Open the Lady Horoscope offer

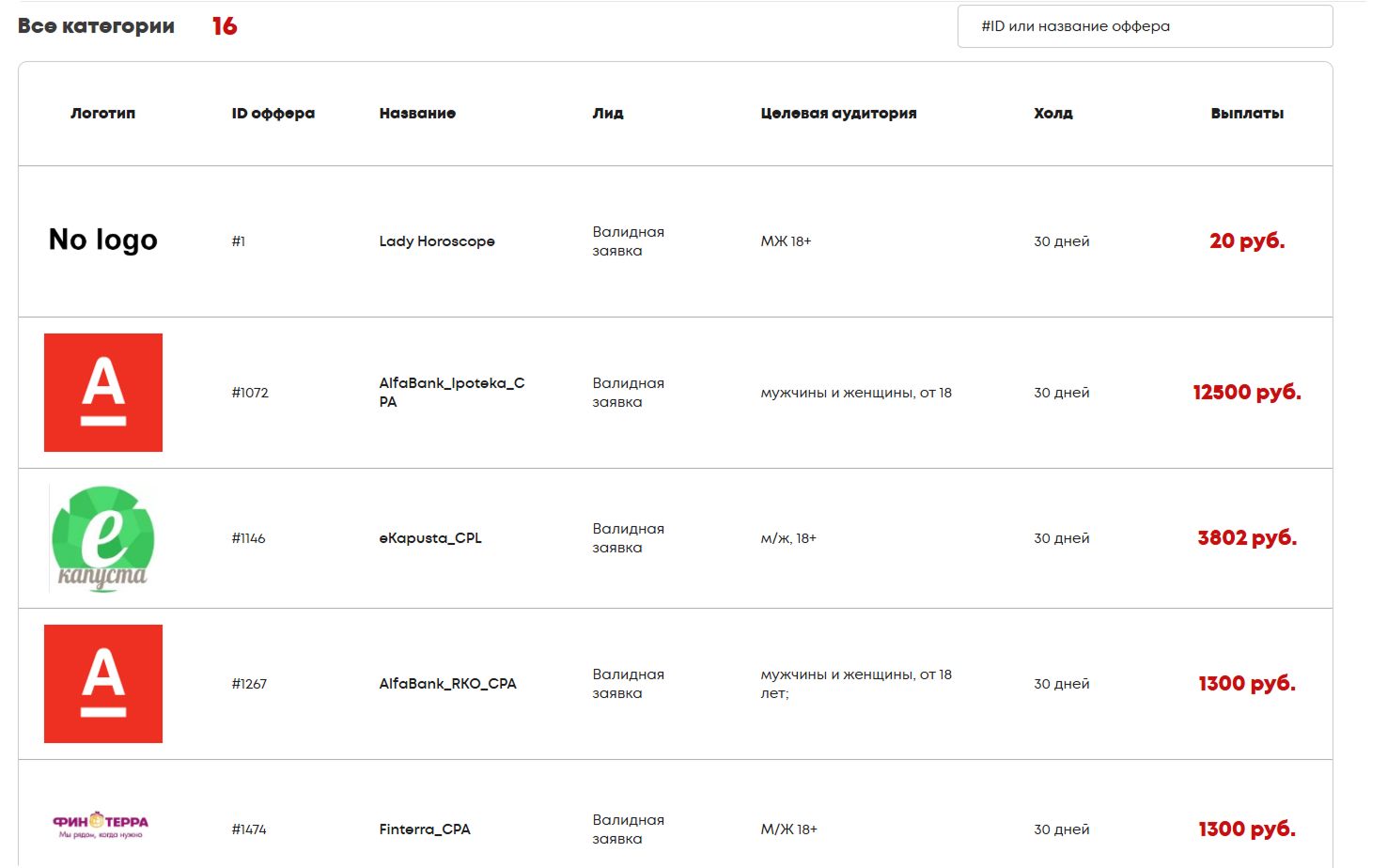(437, 241)
